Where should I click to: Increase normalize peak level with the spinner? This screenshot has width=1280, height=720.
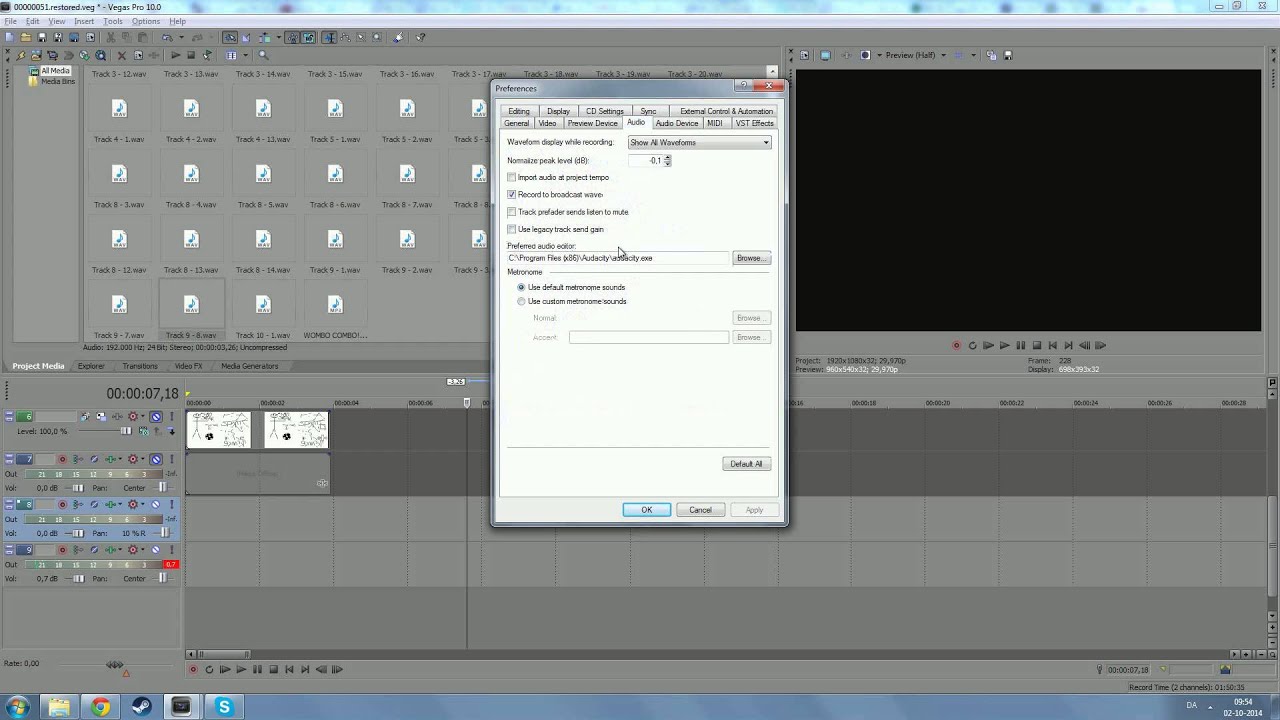point(667,158)
